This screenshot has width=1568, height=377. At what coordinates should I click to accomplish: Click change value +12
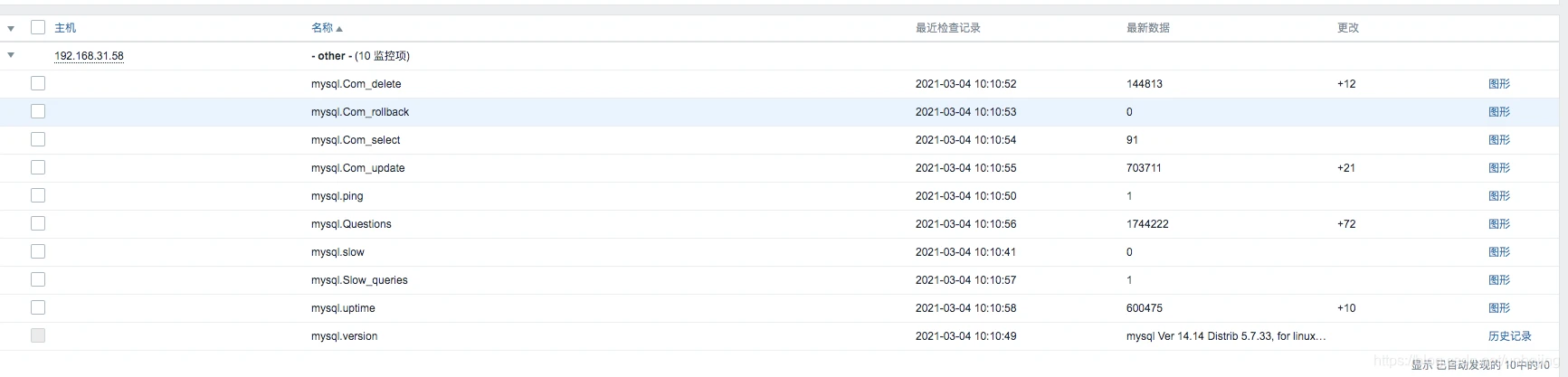pos(1346,84)
